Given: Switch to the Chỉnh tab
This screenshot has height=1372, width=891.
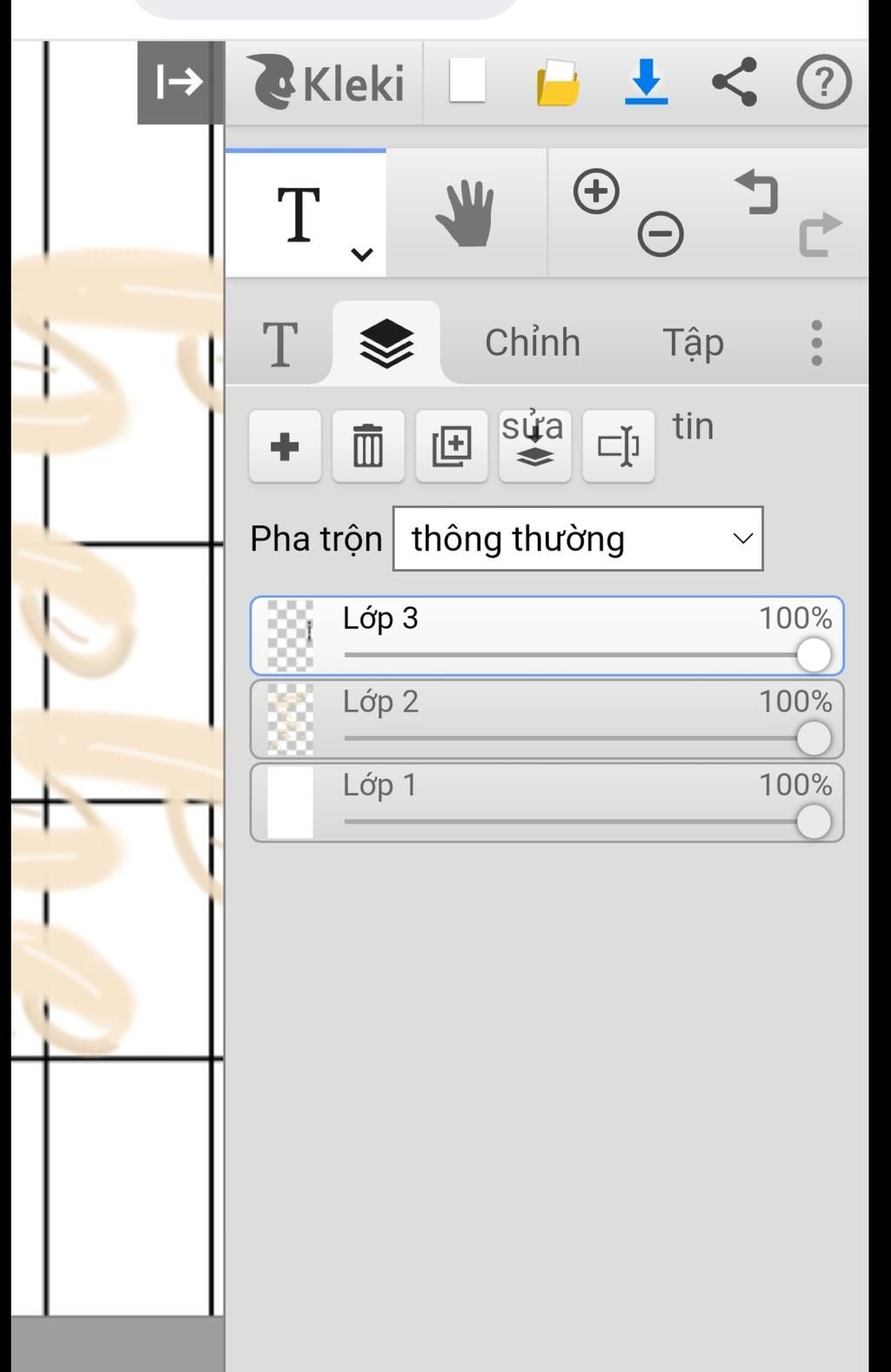Looking at the screenshot, I should click(x=533, y=343).
